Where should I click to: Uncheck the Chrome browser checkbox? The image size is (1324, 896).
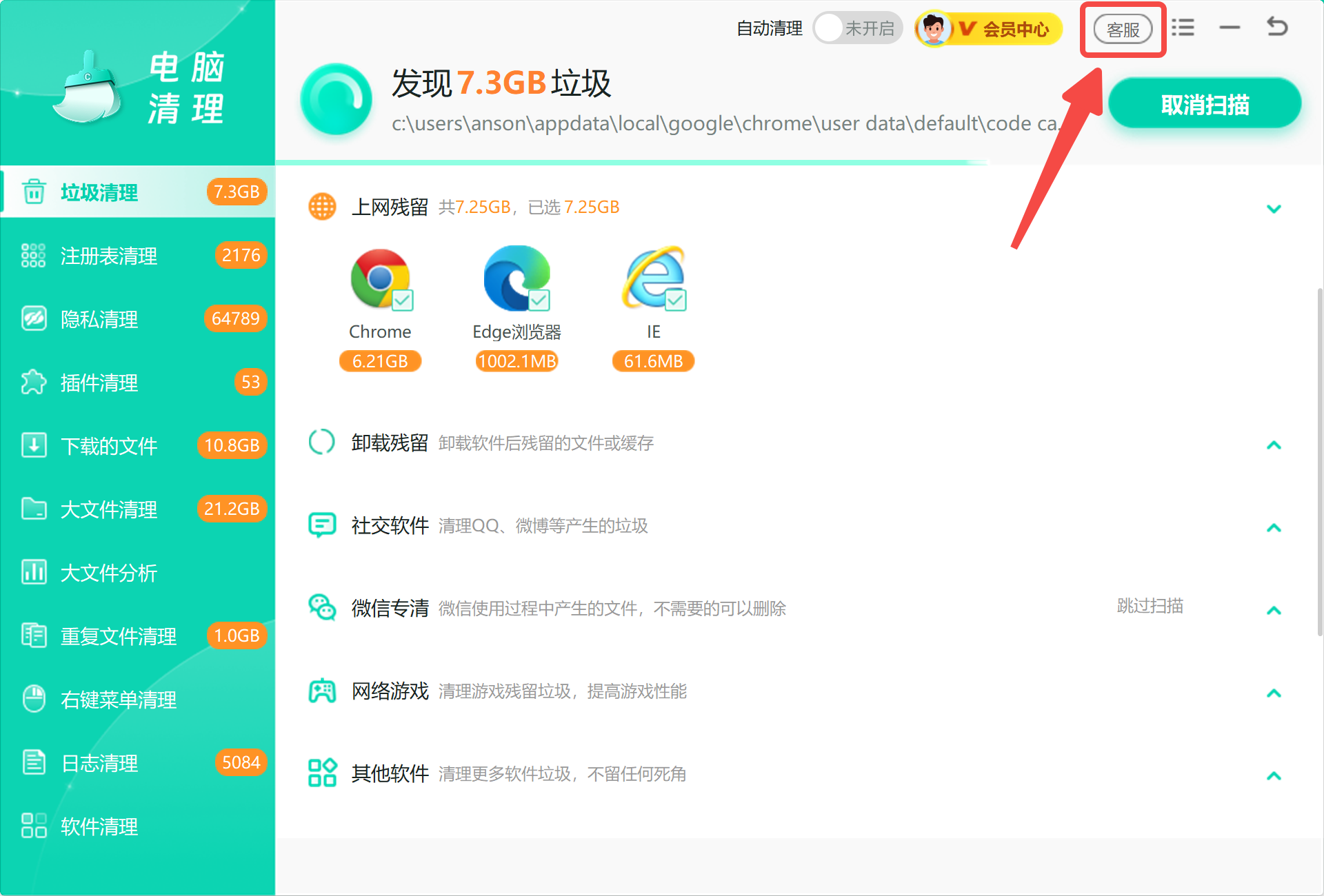(403, 301)
